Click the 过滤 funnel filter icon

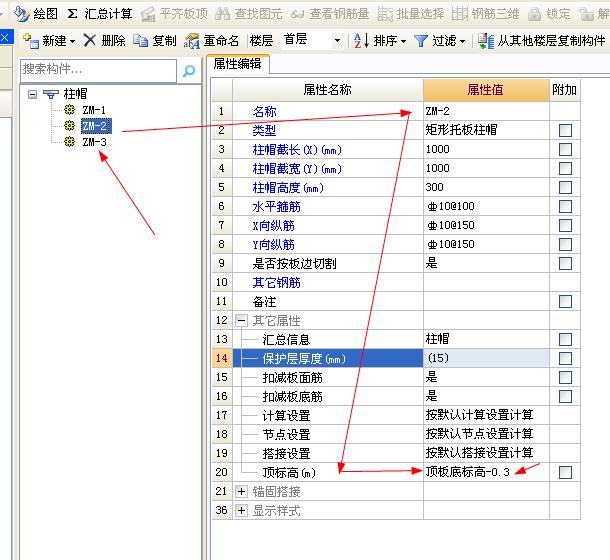(421, 40)
